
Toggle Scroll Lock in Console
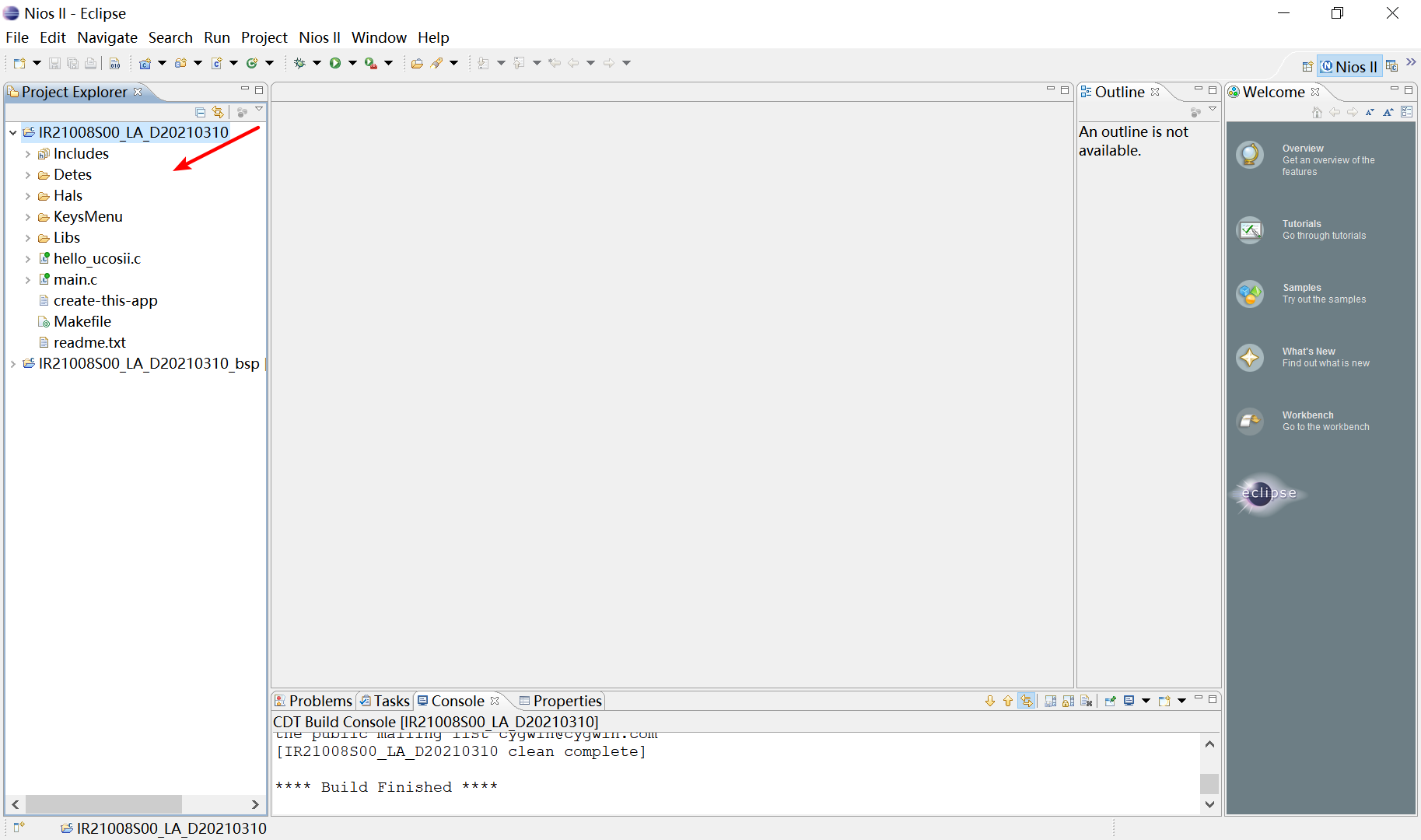[x=1069, y=701]
